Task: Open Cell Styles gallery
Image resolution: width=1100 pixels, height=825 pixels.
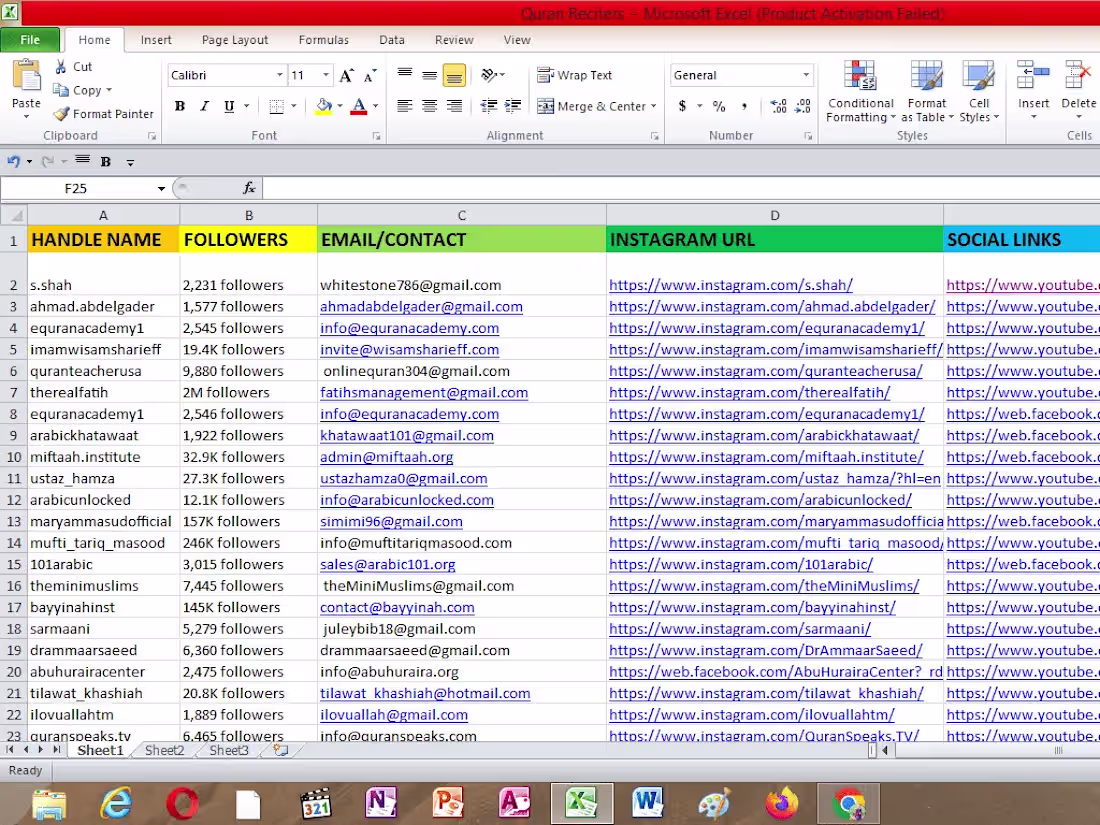Action: 979,92
